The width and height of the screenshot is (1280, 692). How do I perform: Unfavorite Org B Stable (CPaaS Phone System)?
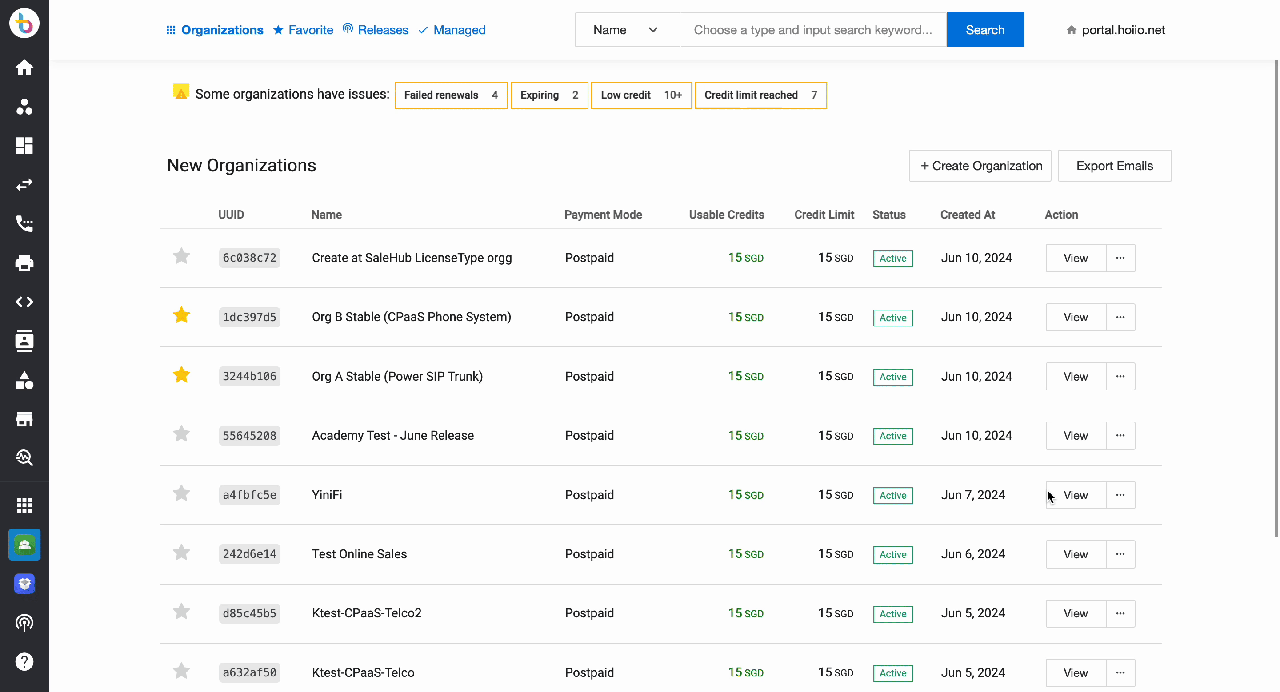pos(181,316)
